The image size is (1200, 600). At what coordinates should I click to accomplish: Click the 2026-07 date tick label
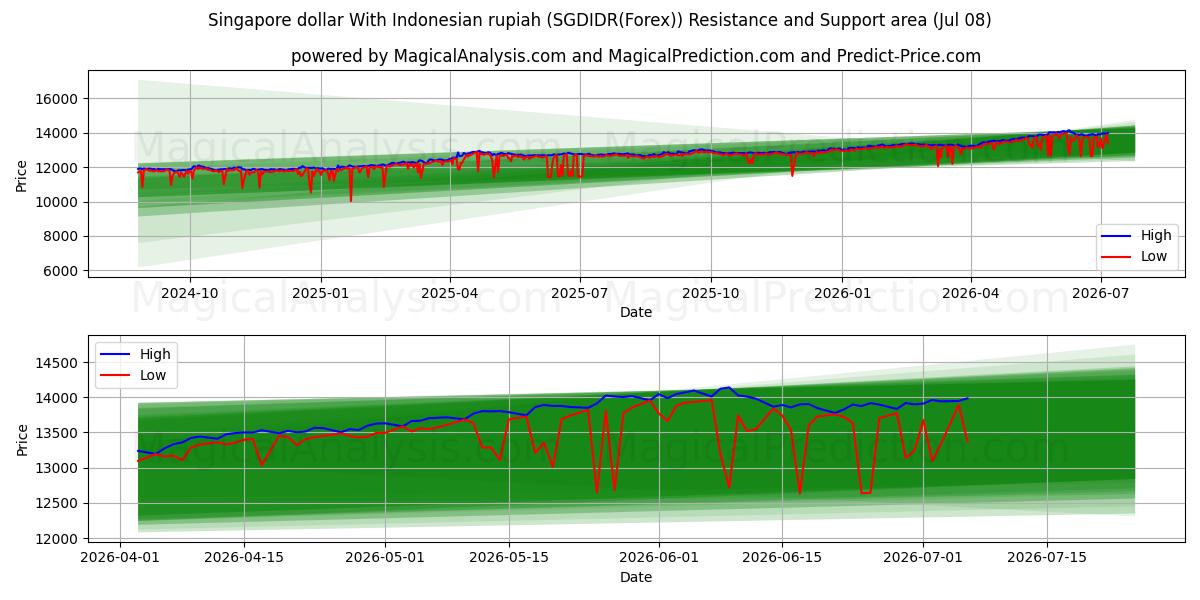click(x=1100, y=294)
